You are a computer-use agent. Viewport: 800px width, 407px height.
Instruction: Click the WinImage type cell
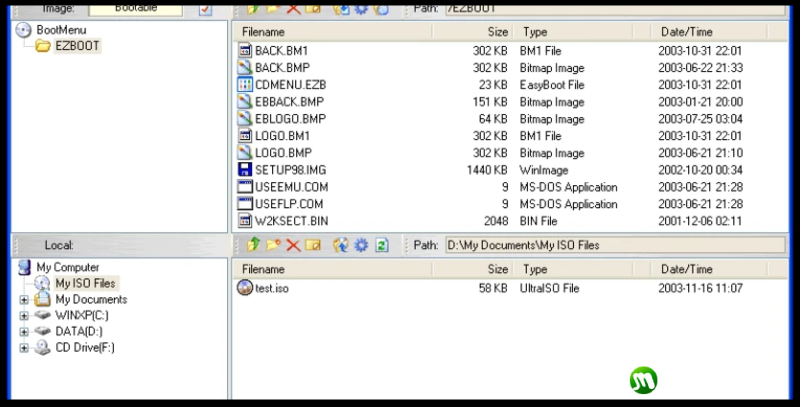pyautogui.click(x=544, y=170)
